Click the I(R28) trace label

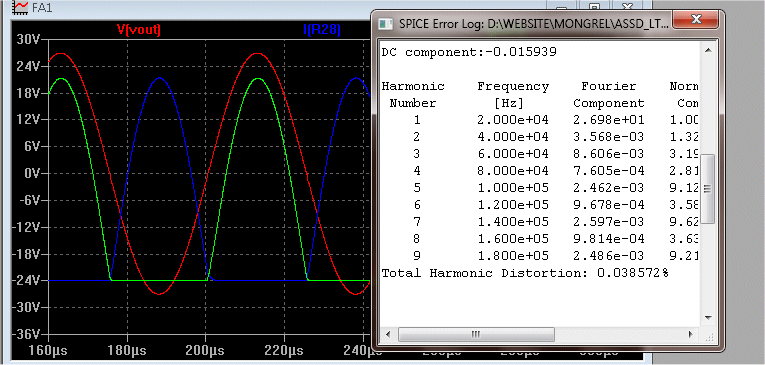(322, 30)
